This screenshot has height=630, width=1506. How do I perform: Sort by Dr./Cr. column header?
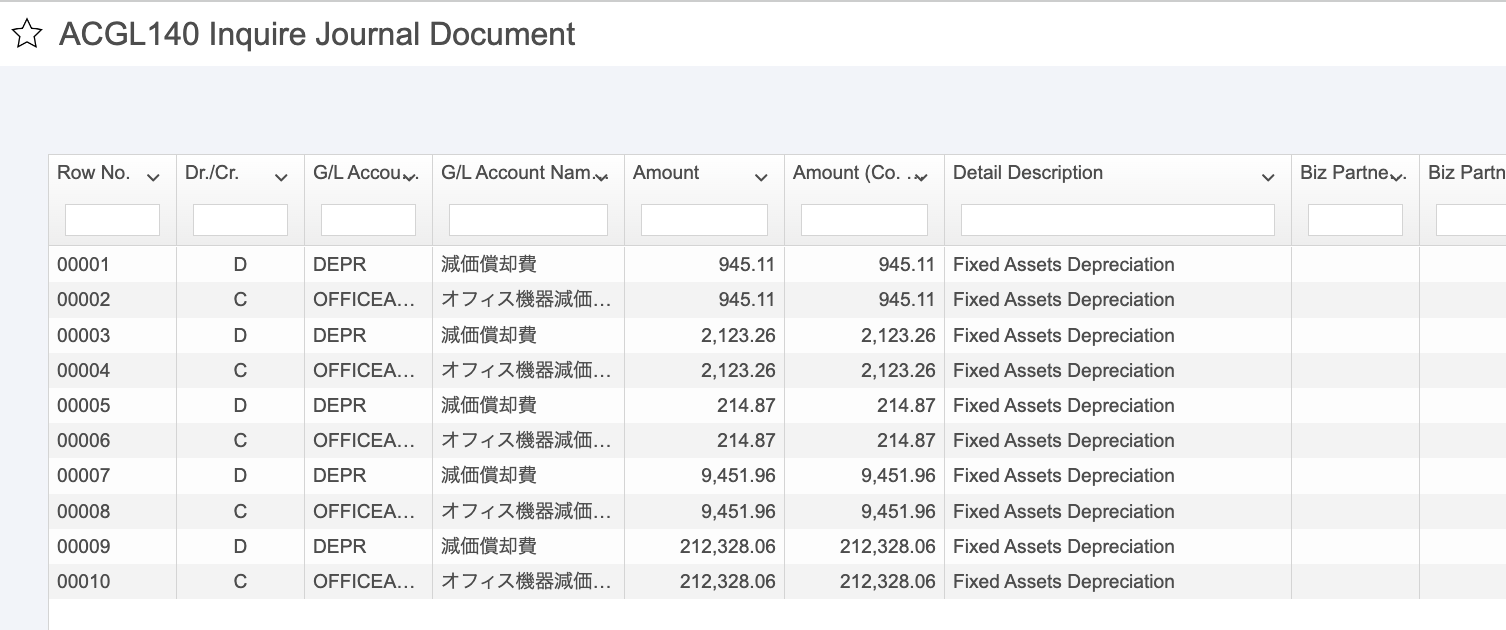tap(212, 173)
